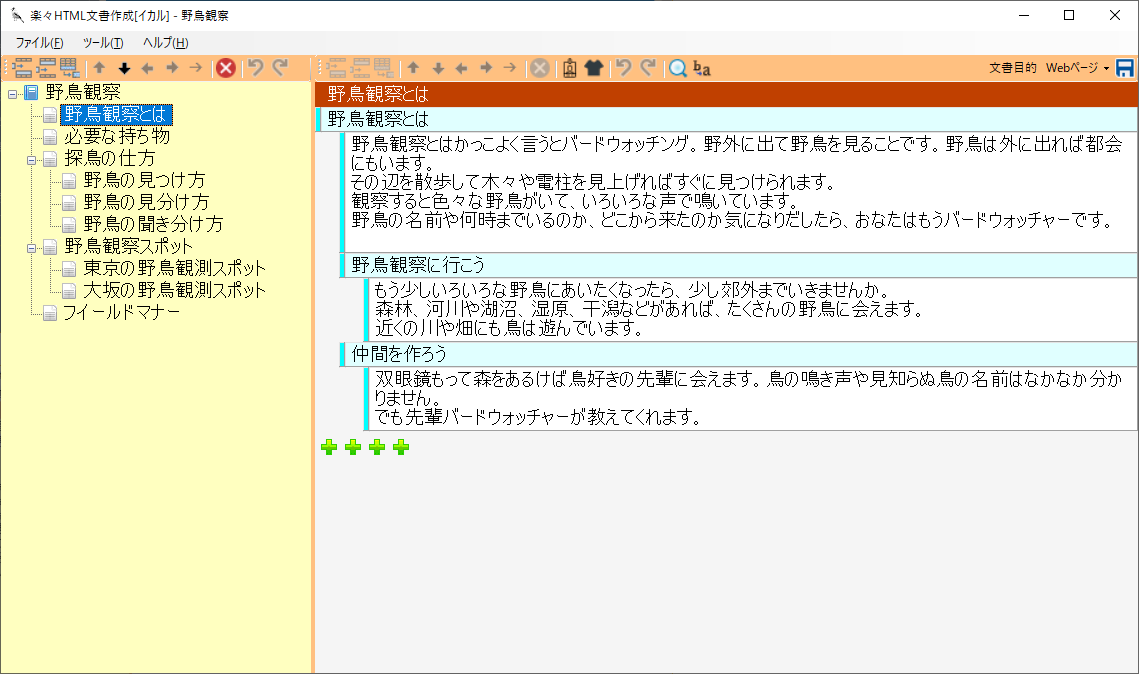Click the magnifier preview icon
The height and width of the screenshot is (674, 1139).
coord(678,68)
